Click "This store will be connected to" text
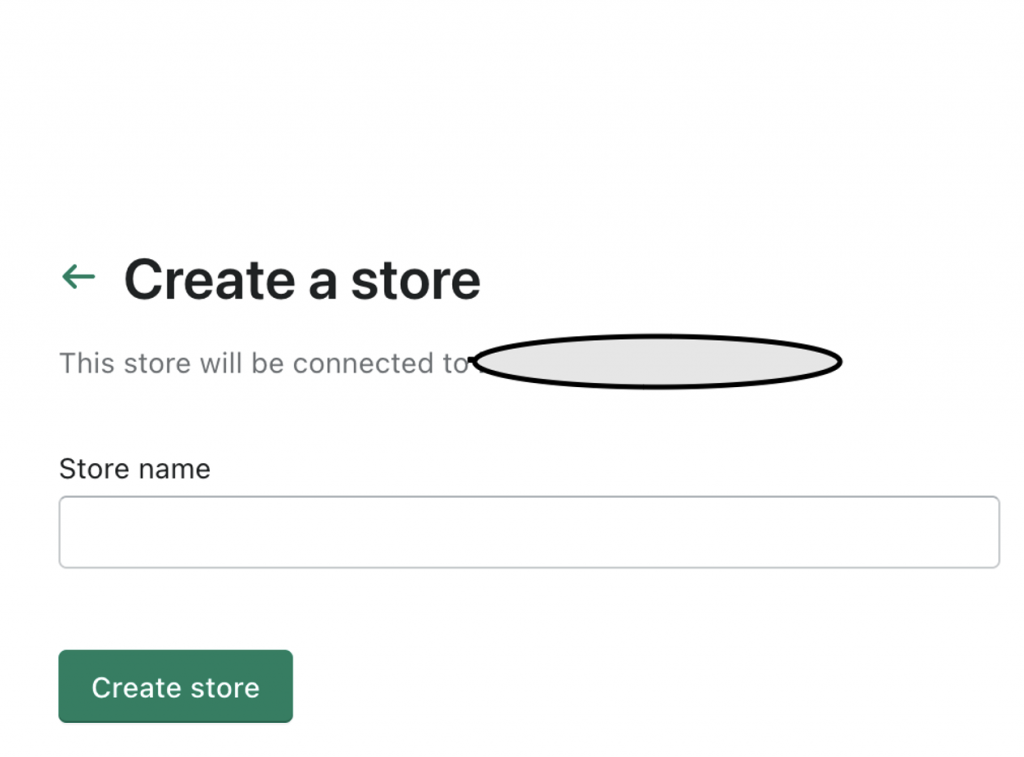 pyautogui.click(x=262, y=363)
